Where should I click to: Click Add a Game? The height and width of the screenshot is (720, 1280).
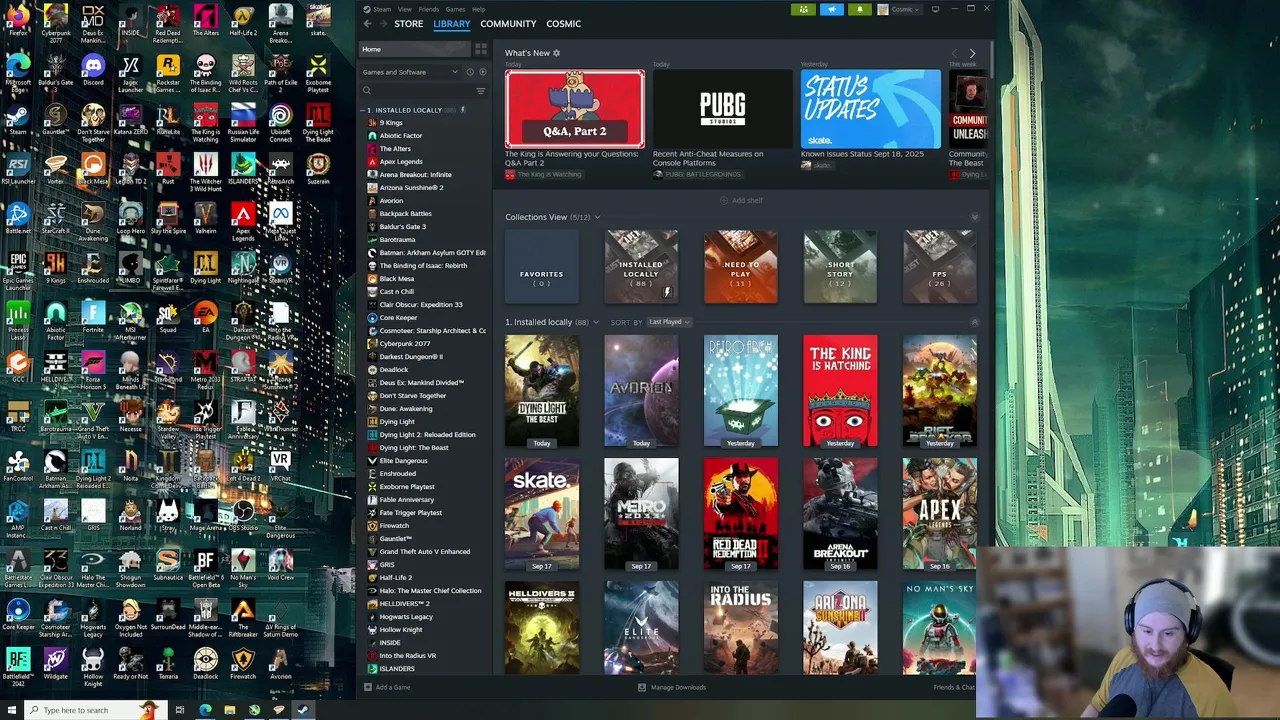pyautogui.click(x=387, y=687)
